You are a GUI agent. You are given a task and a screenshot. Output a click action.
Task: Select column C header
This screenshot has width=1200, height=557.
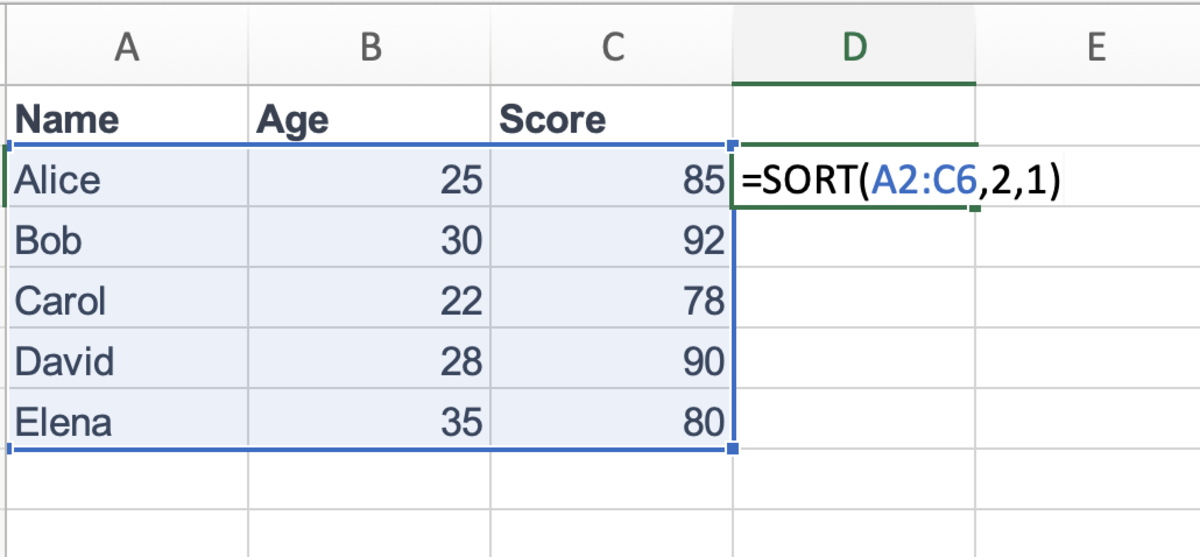click(611, 47)
